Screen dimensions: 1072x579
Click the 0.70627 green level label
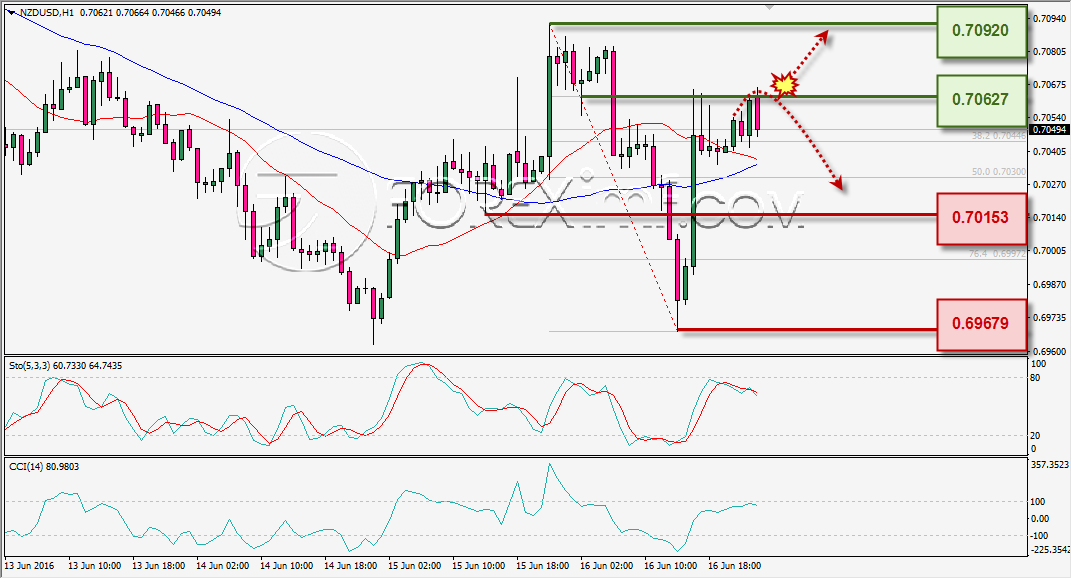click(x=981, y=100)
